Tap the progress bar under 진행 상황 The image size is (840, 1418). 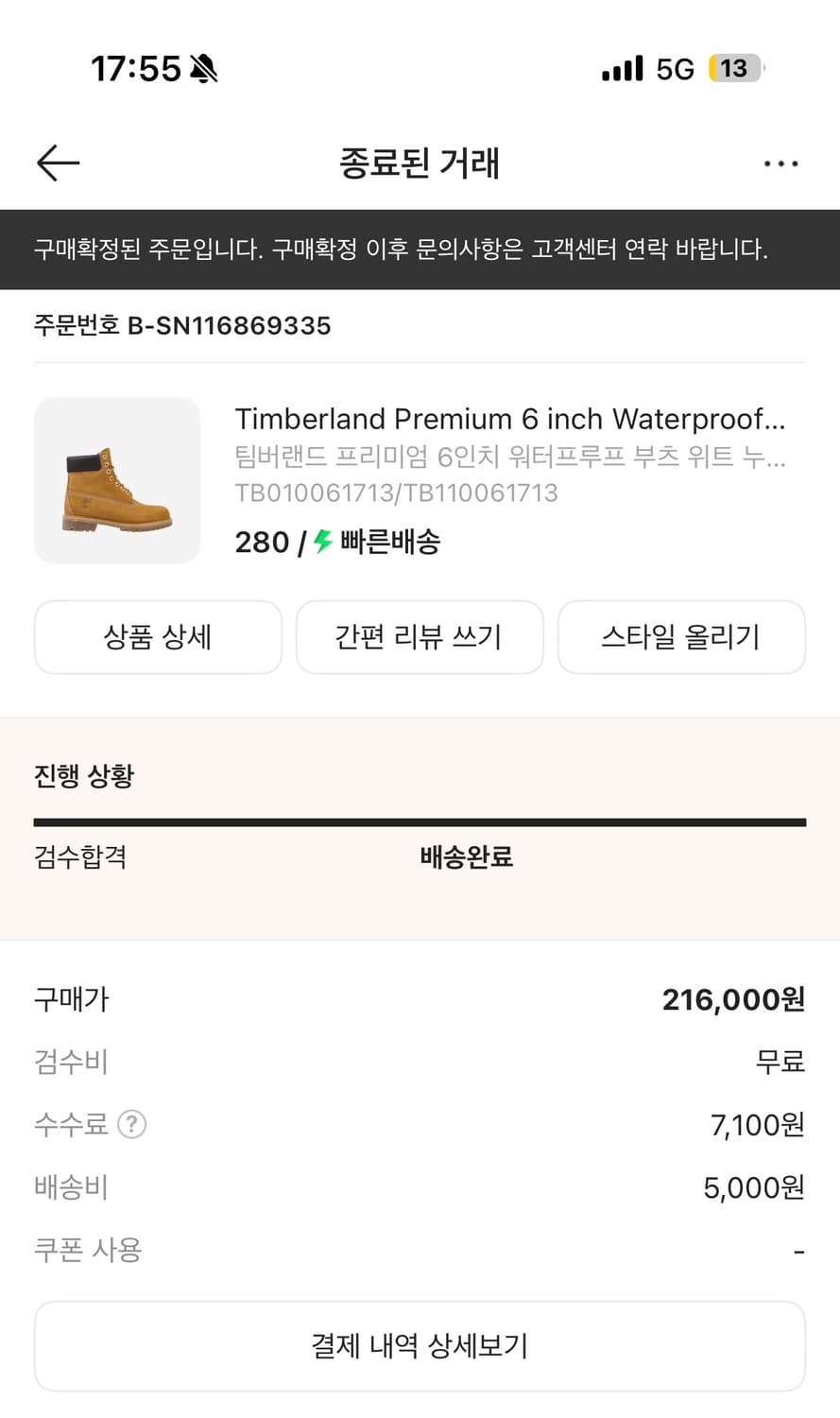pyautogui.click(x=420, y=822)
